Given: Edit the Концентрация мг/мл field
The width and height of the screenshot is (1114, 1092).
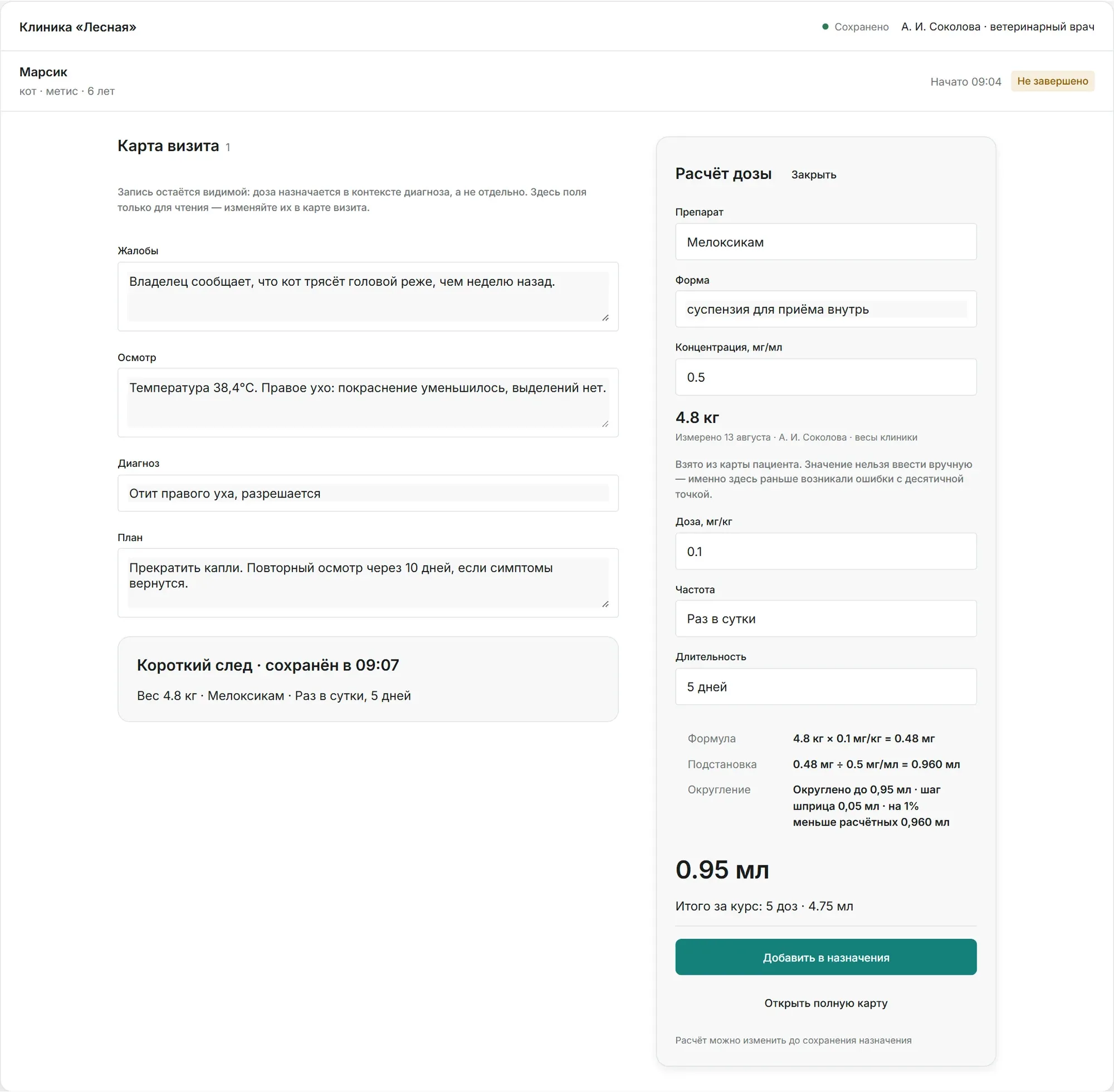Looking at the screenshot, I should pyautogui.click(x=825, y=377).
